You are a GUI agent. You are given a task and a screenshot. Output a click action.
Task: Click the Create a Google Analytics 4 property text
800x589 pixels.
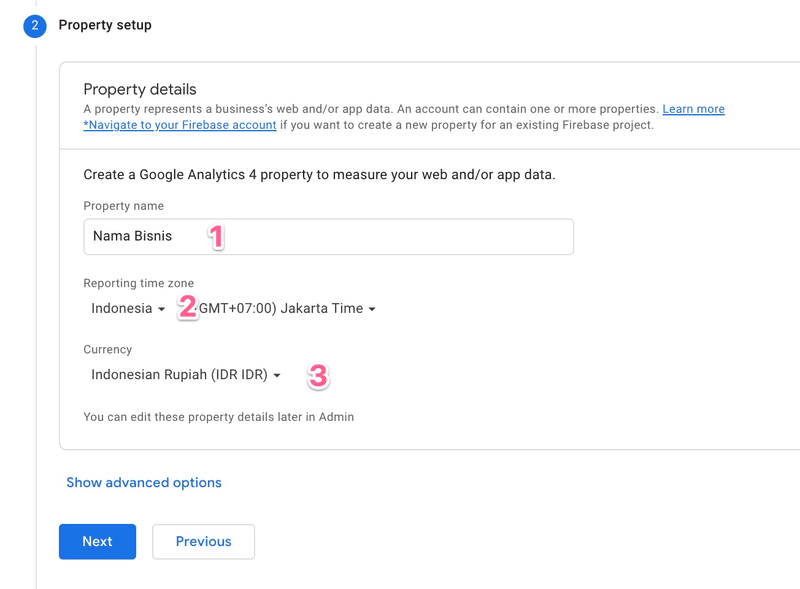point(319,175)
